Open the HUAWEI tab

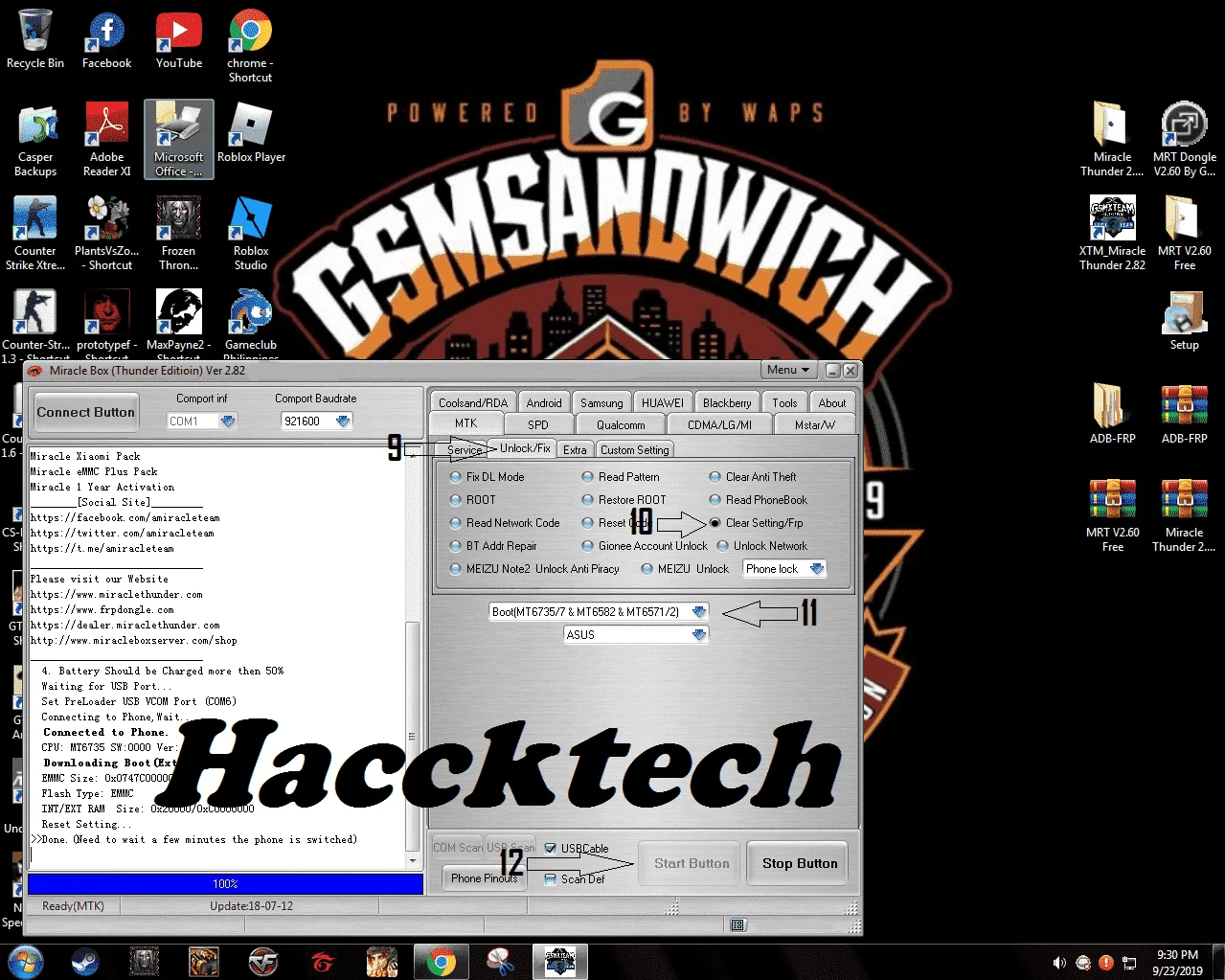[x=663, y=402]
